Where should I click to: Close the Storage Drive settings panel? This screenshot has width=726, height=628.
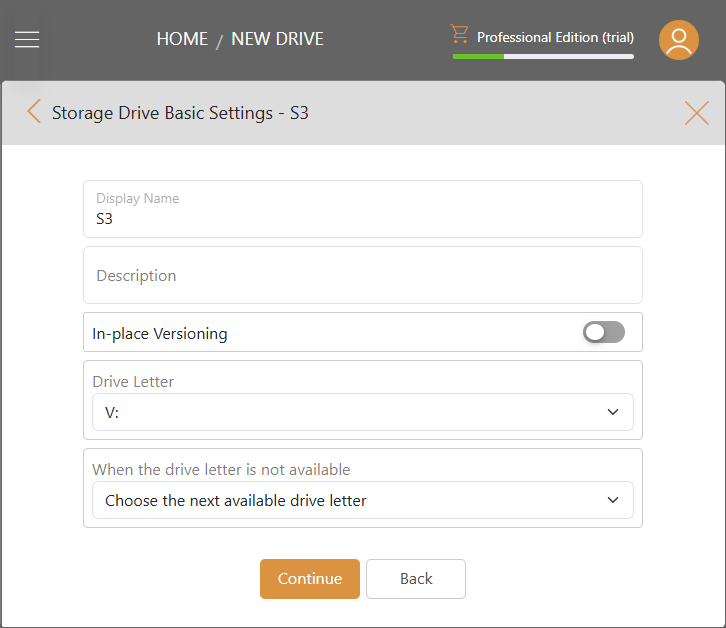pos(696,113)
